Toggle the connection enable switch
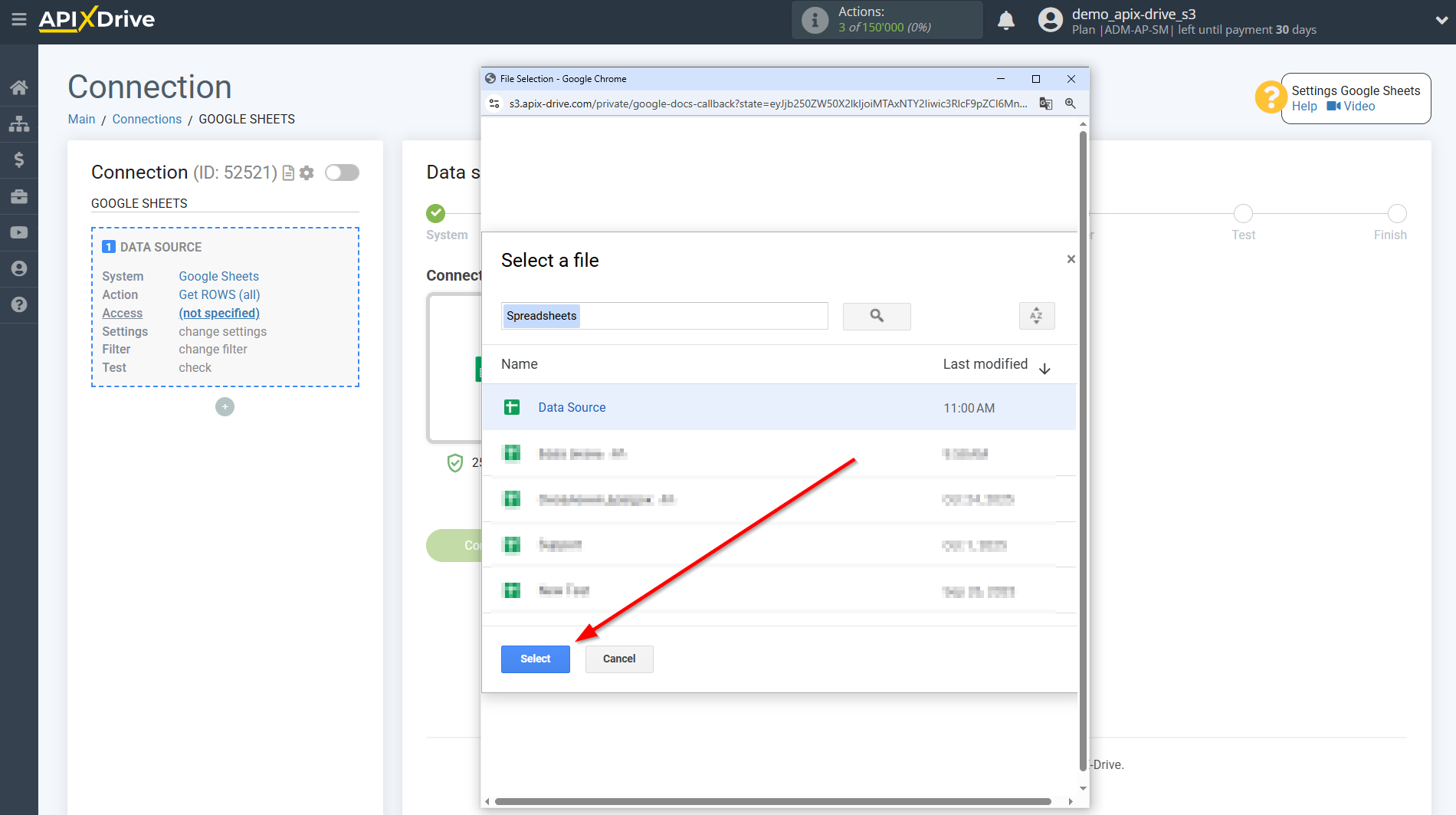Viewport: 1456px width, 815px height. pos(342,173)
